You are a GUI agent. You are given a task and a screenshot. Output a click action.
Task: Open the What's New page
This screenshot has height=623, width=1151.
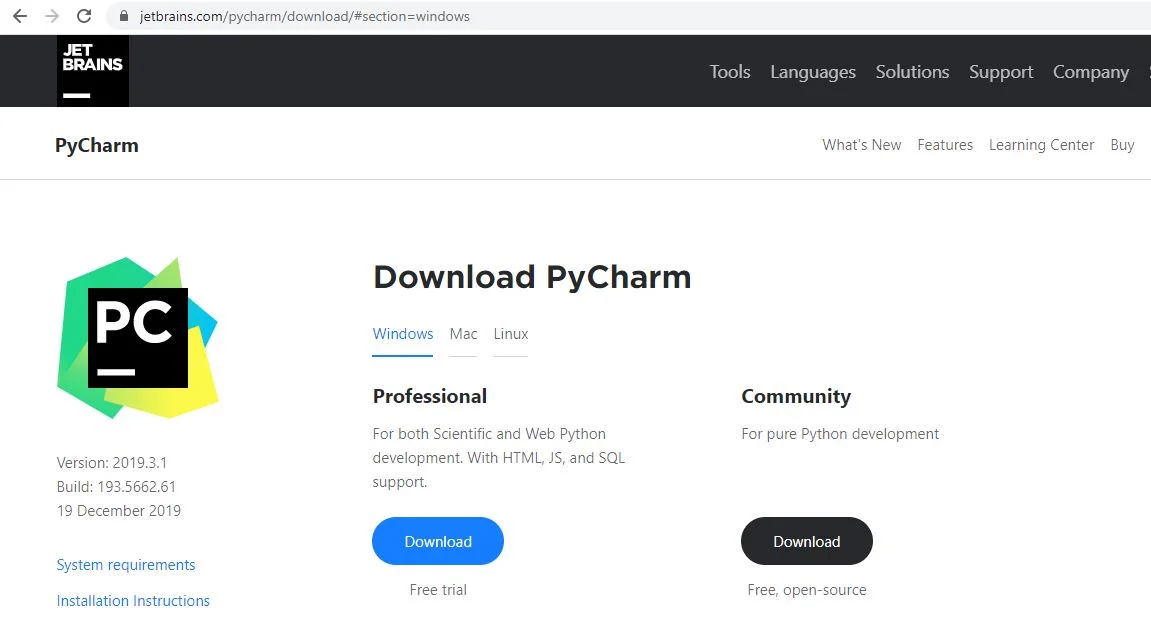(x=862, y=145)
